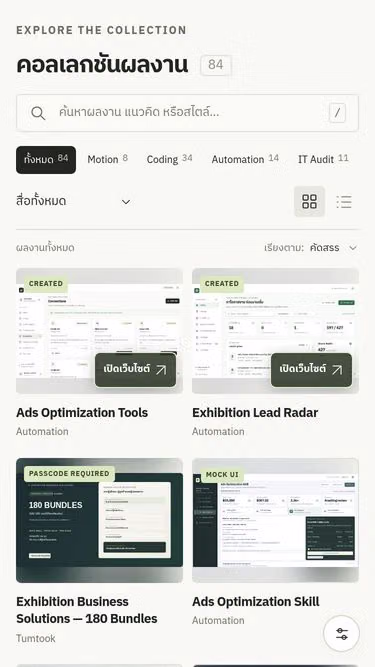375x667 pixels.
Task: Click CREATED badge on Ads Optimization Tools
Action: pos(46,284)
